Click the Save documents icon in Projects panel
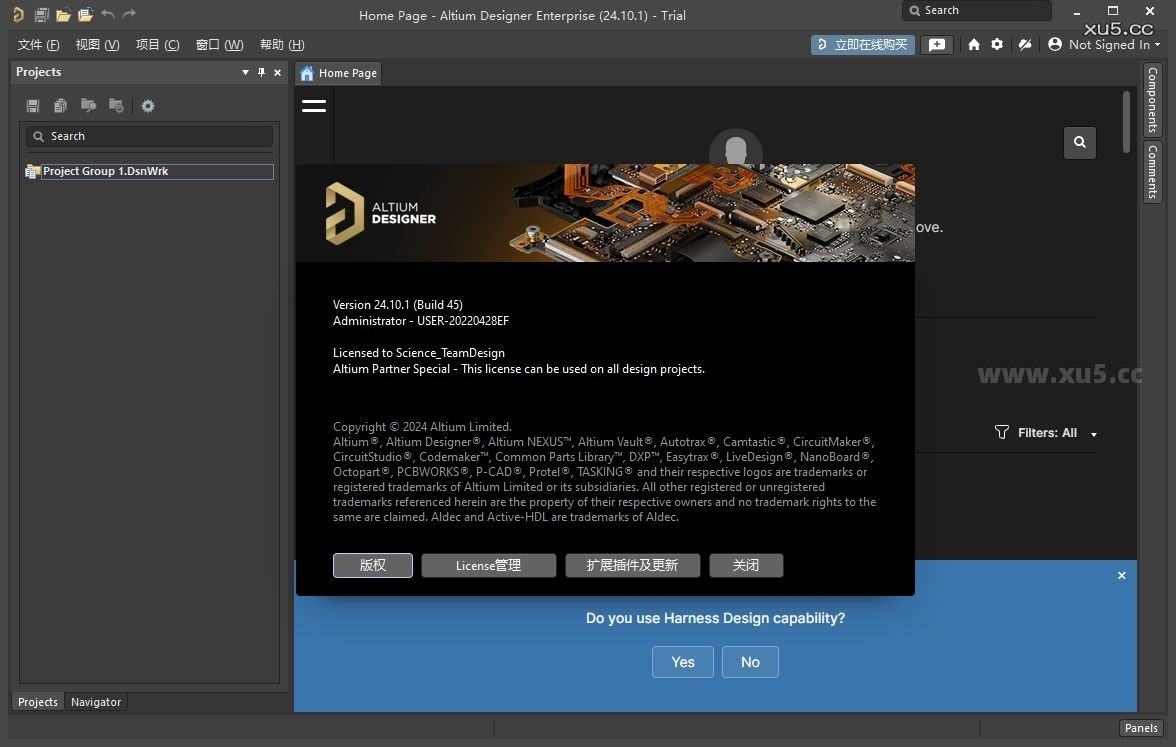The width and height of the screenshot is (1176, 747). tap(32, 105)
